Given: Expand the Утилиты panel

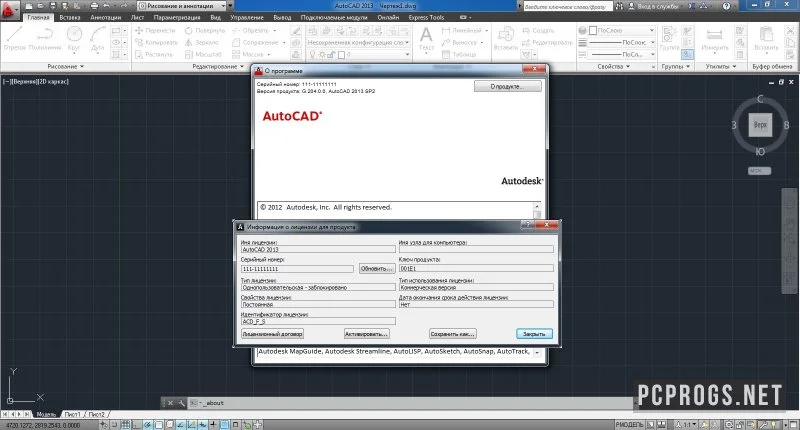Looking at the screenshot, I should (x=720, y=66).
